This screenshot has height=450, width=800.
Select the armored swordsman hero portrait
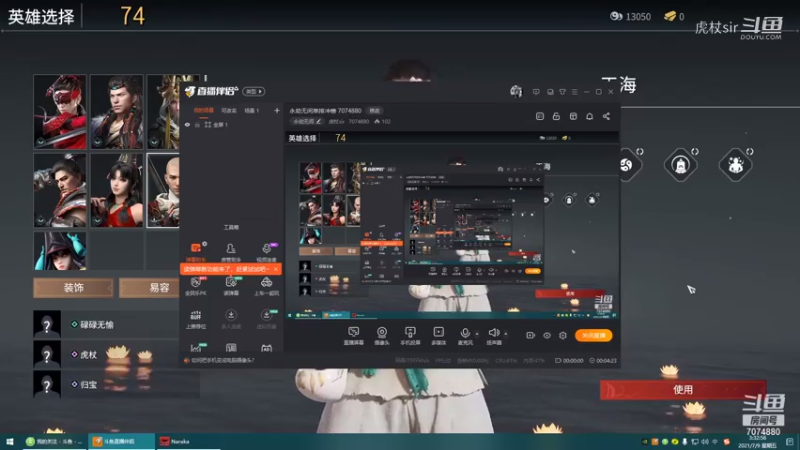(x=60, y=190)
